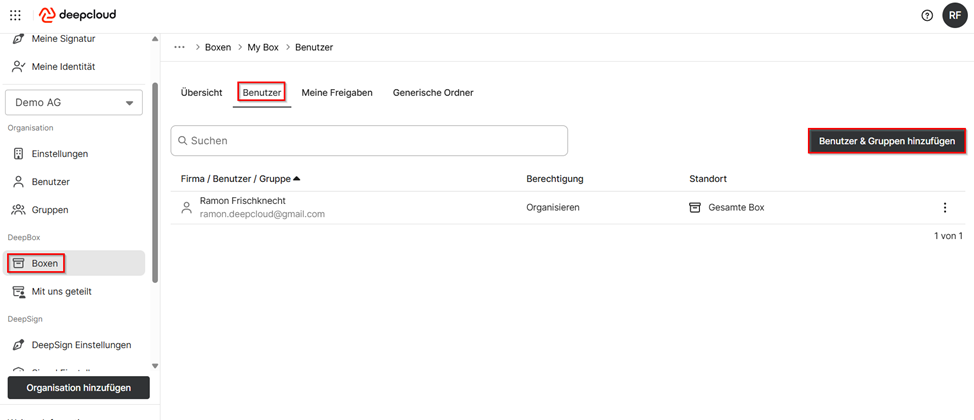Open the app launcher grid icon
This screenshot has width=974, height=420.
pyautogui.click(x=15, y=15)
